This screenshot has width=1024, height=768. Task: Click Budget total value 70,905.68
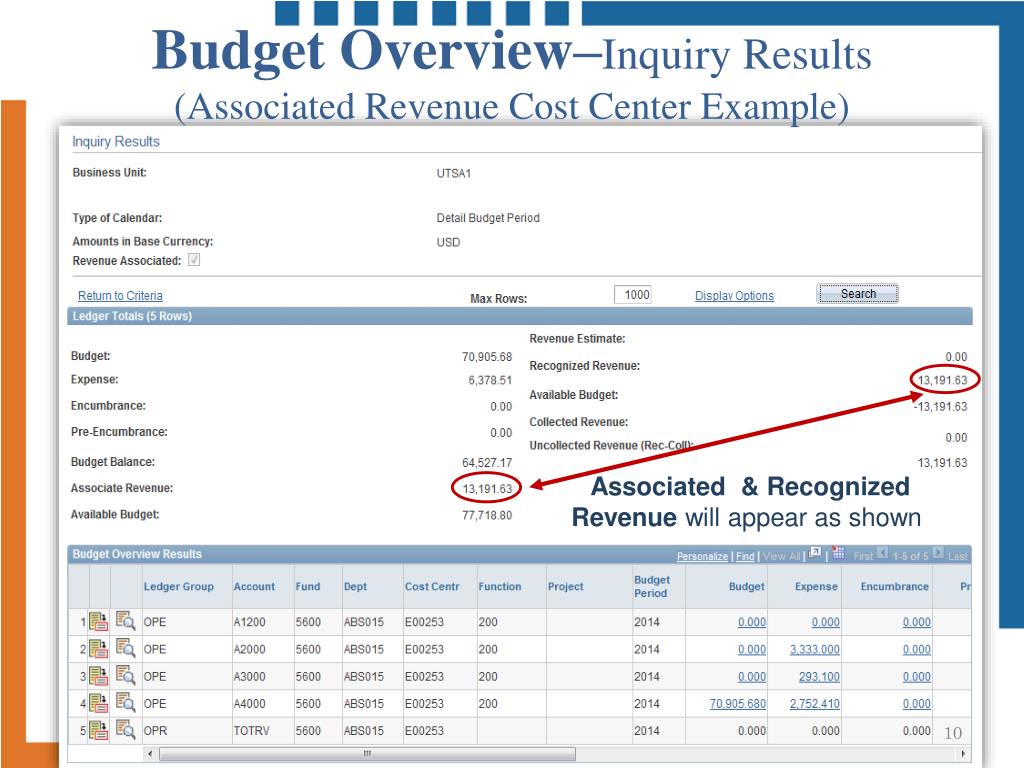(487, 357)
